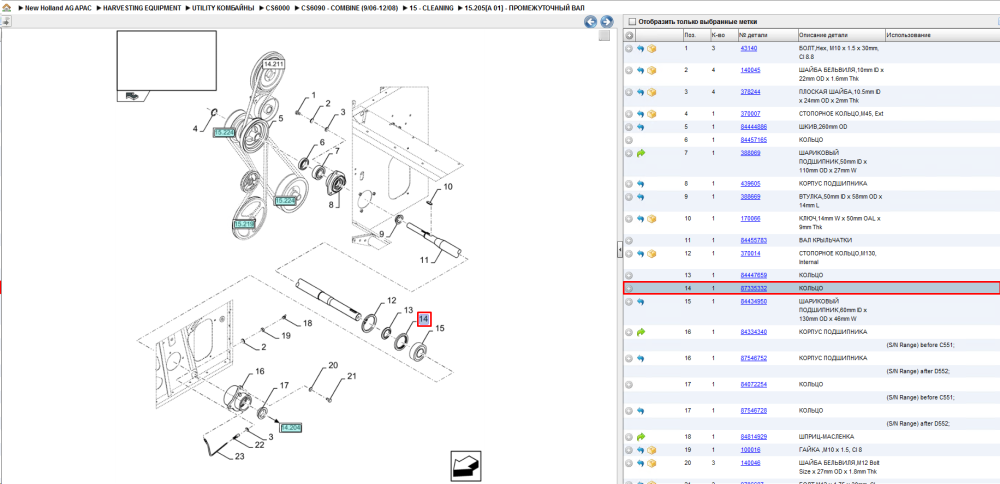
Task: Open 15 - CLEANING breadcrumb
Action: [x=431, y=8]
